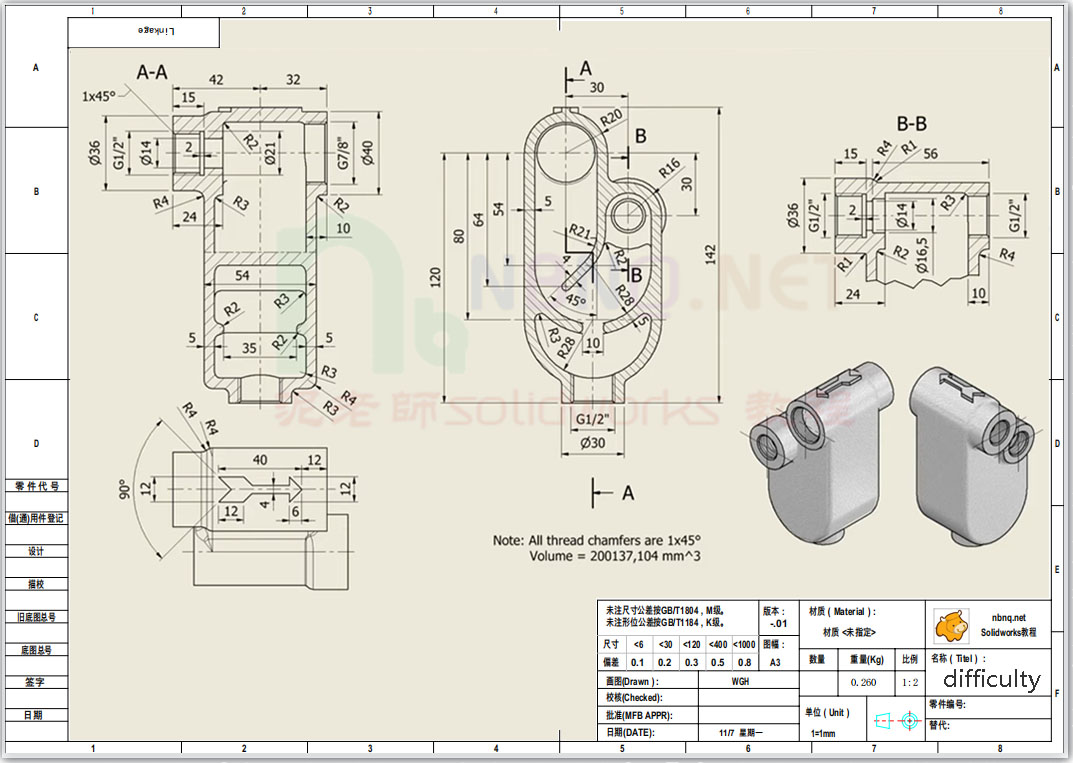
Task: Click the 'B-B' section view title
Action: (912, 123)
